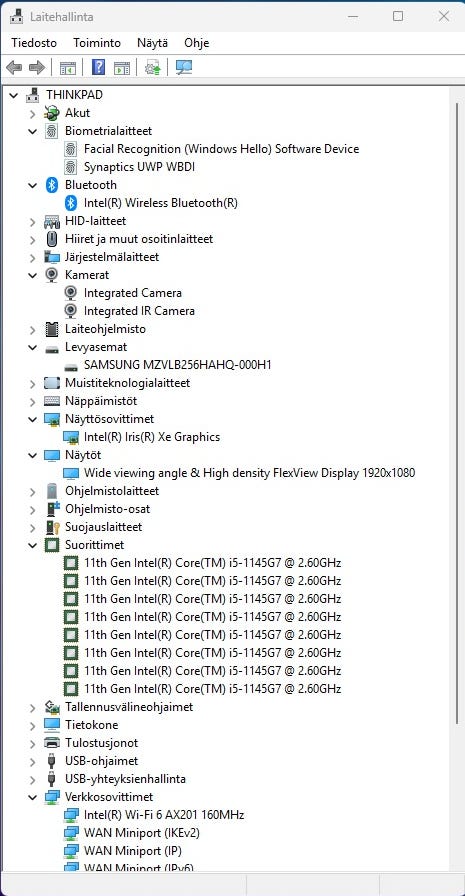Expand the Akut category
Image resolution: width=465 pixels, height=896 pixels.
click(x=33, y=113)
